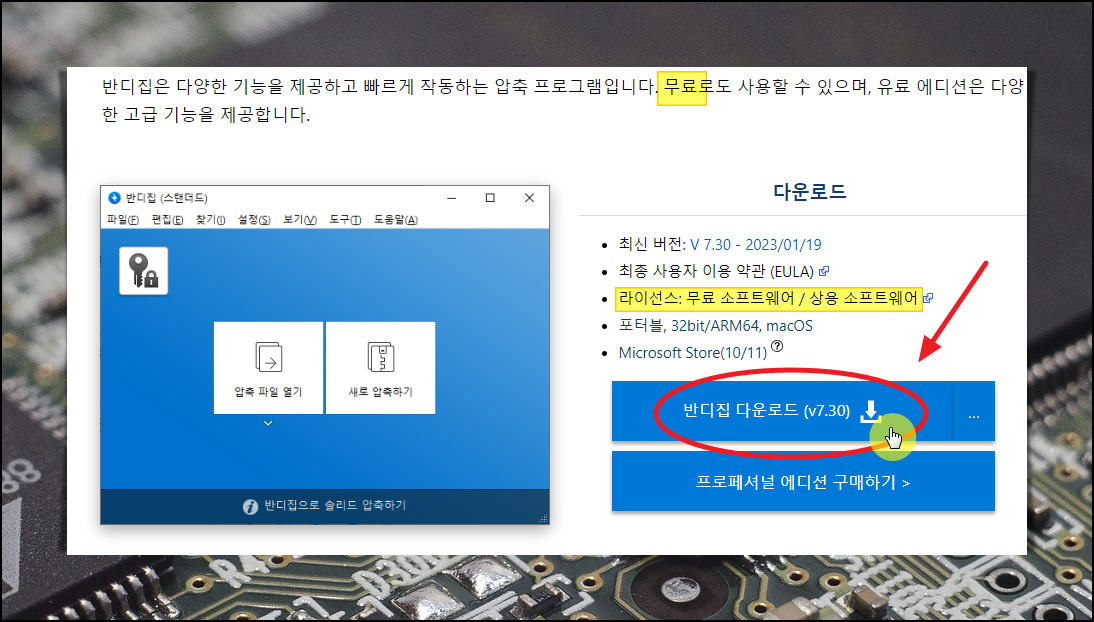This screenshot has height=622, width=1094.
Task: Click the question mark help icon beside Microsoft Store
Action: (777, 346)
